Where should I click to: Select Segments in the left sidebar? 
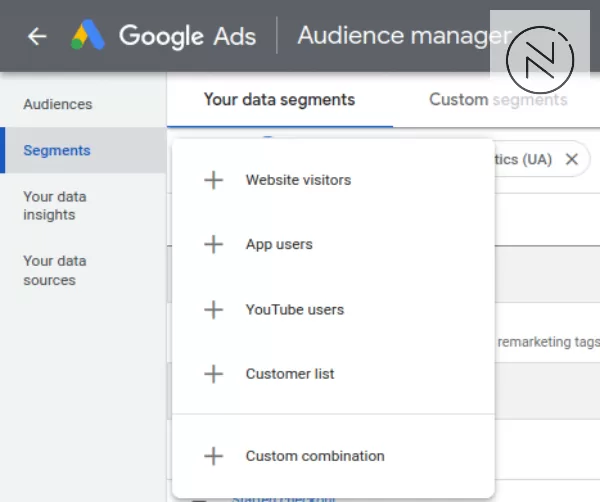57,151
